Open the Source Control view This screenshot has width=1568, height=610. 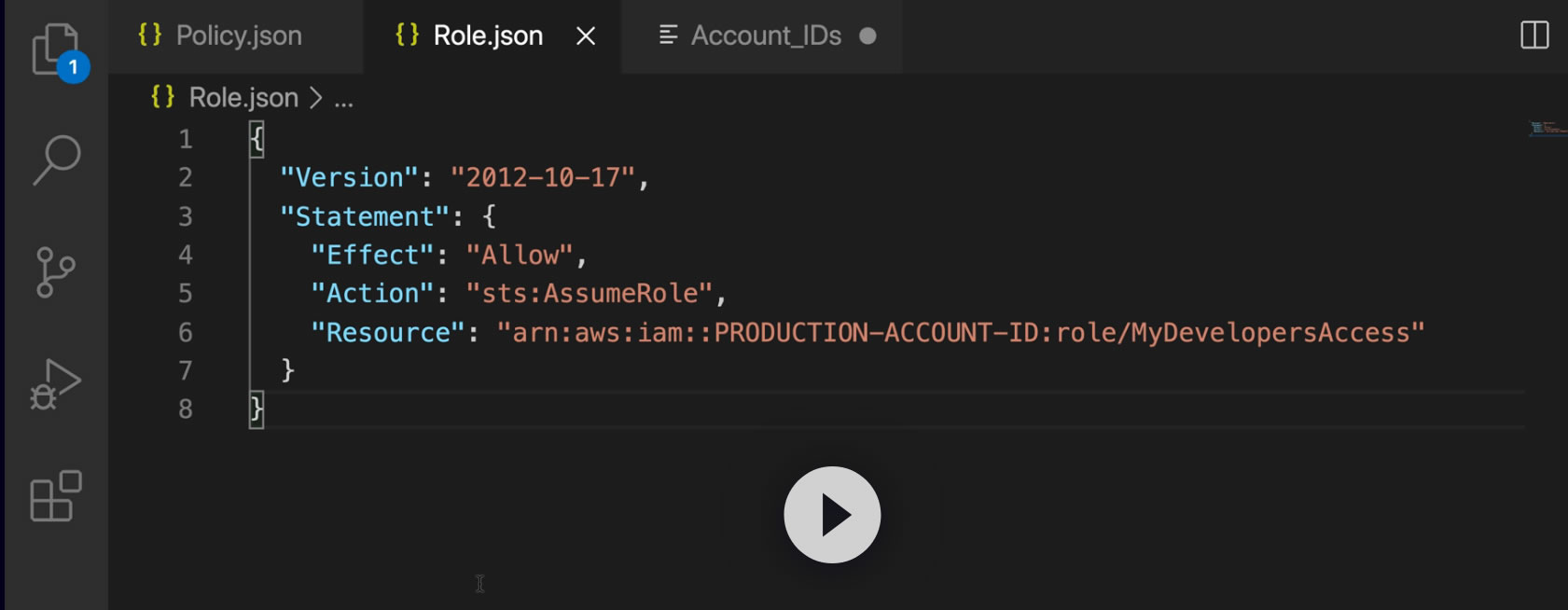point(56,272)
